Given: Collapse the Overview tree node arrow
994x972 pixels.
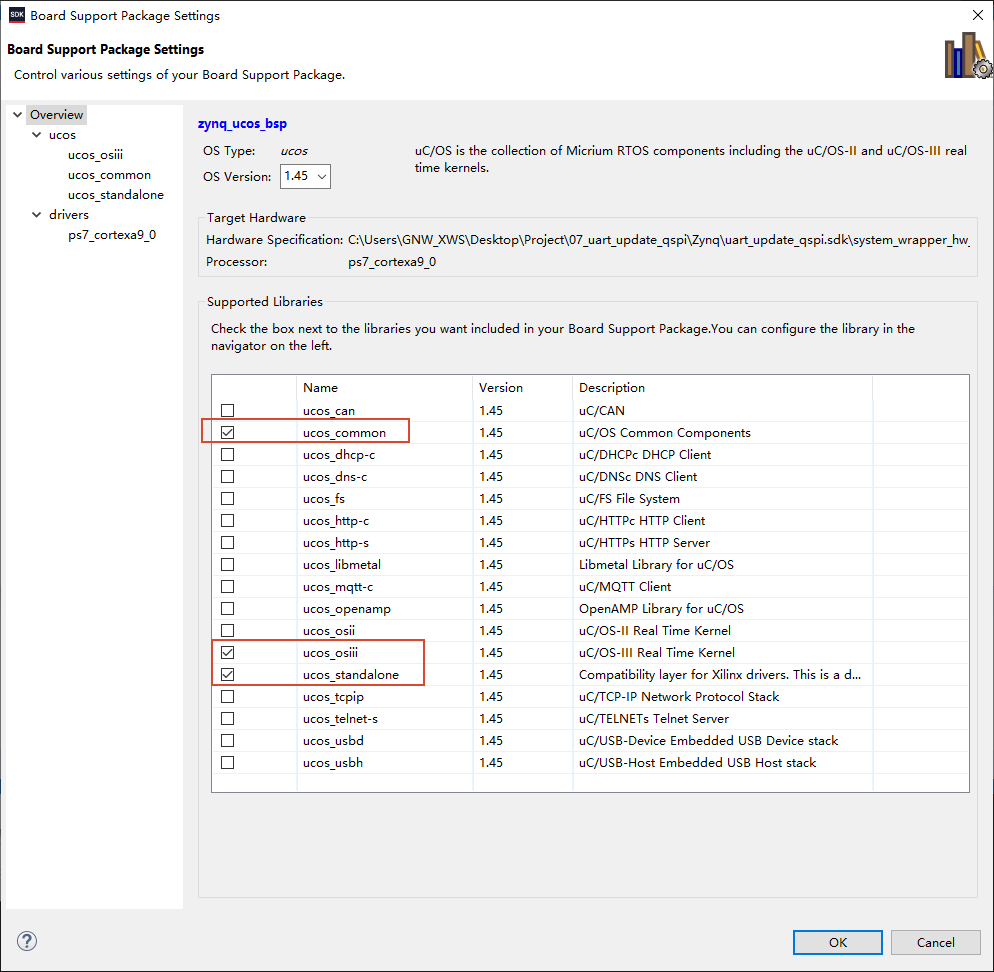Looking at the screenshot, I should 17,115.
